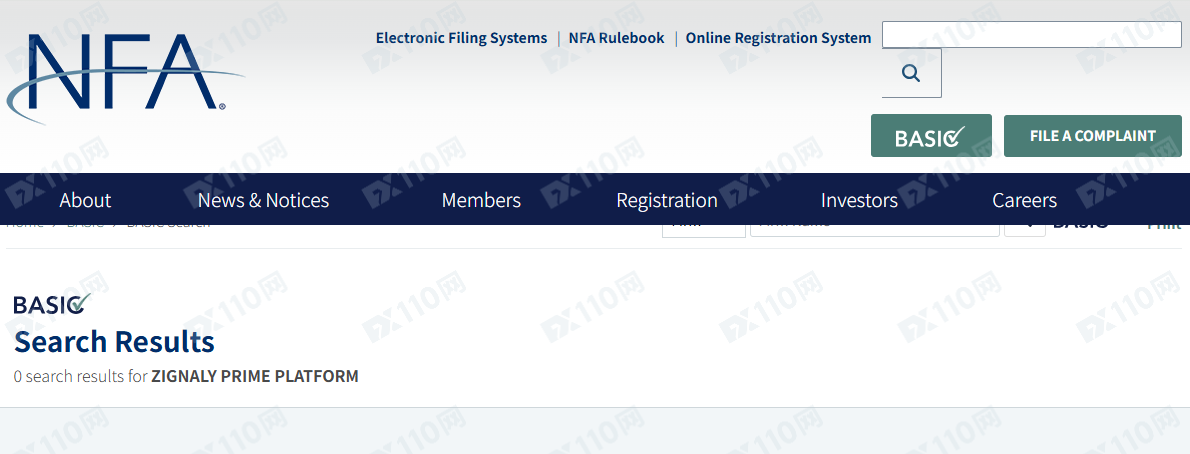The width and height of the screenshot is (1190, 454).
Task: Open BASIC via the green button
Action: point(931,136)
